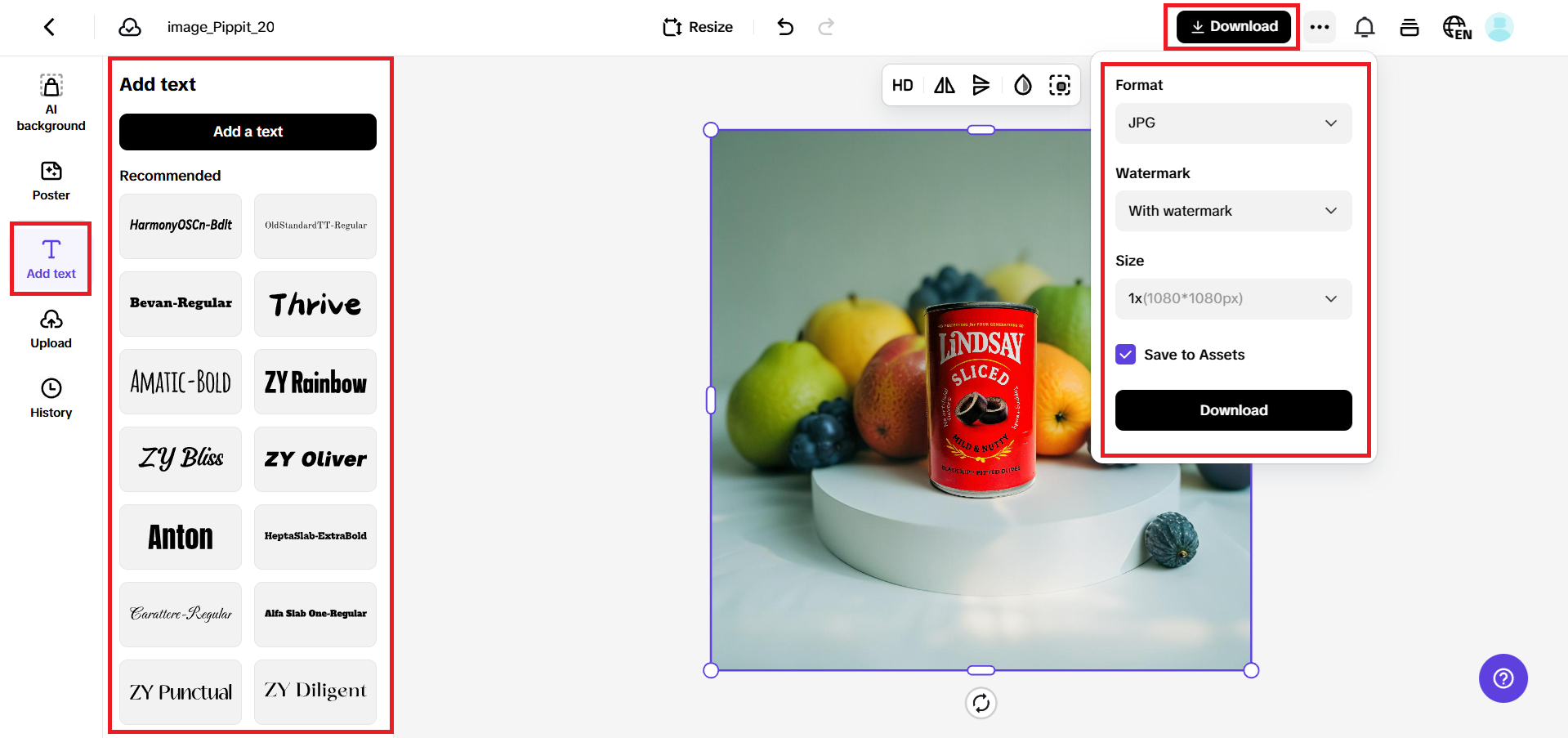This screenshot has height=738, width=1568.
Task: Open the Upload panel
Action: click(51, 329)
